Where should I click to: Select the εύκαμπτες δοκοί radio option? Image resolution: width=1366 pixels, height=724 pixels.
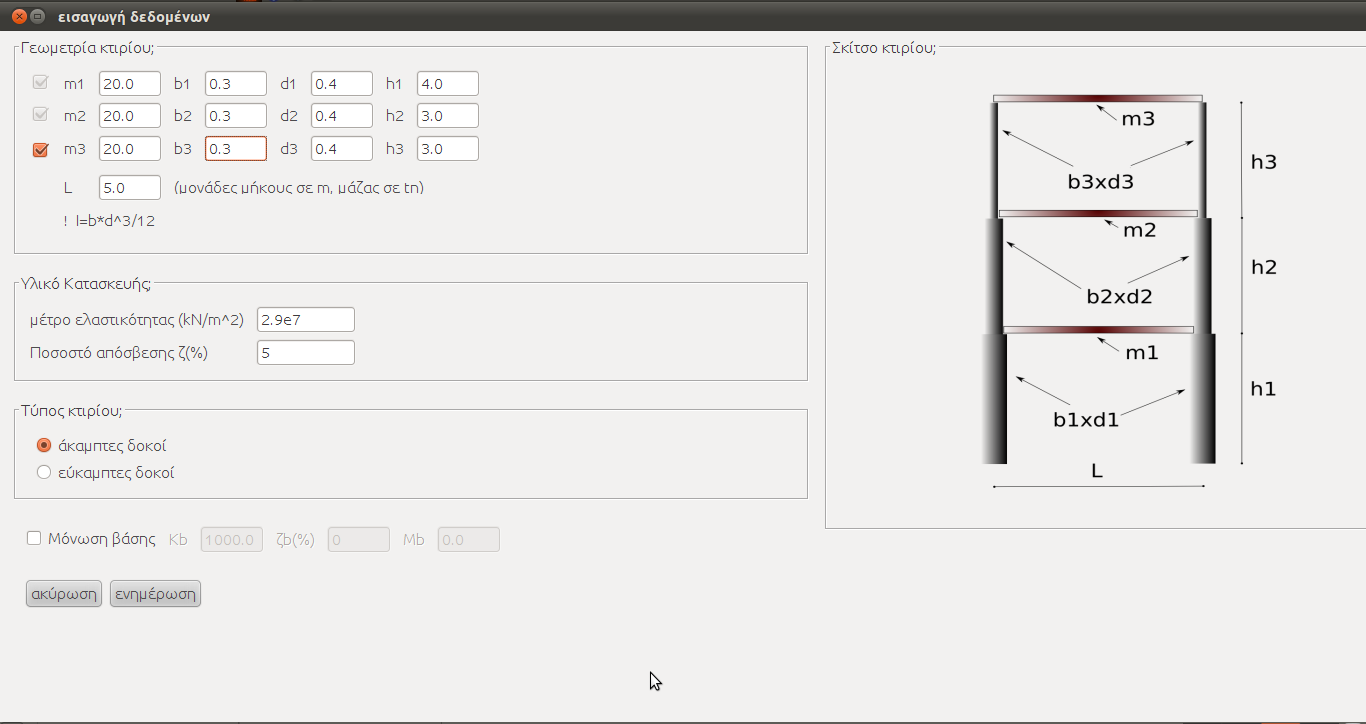(43, 473)
